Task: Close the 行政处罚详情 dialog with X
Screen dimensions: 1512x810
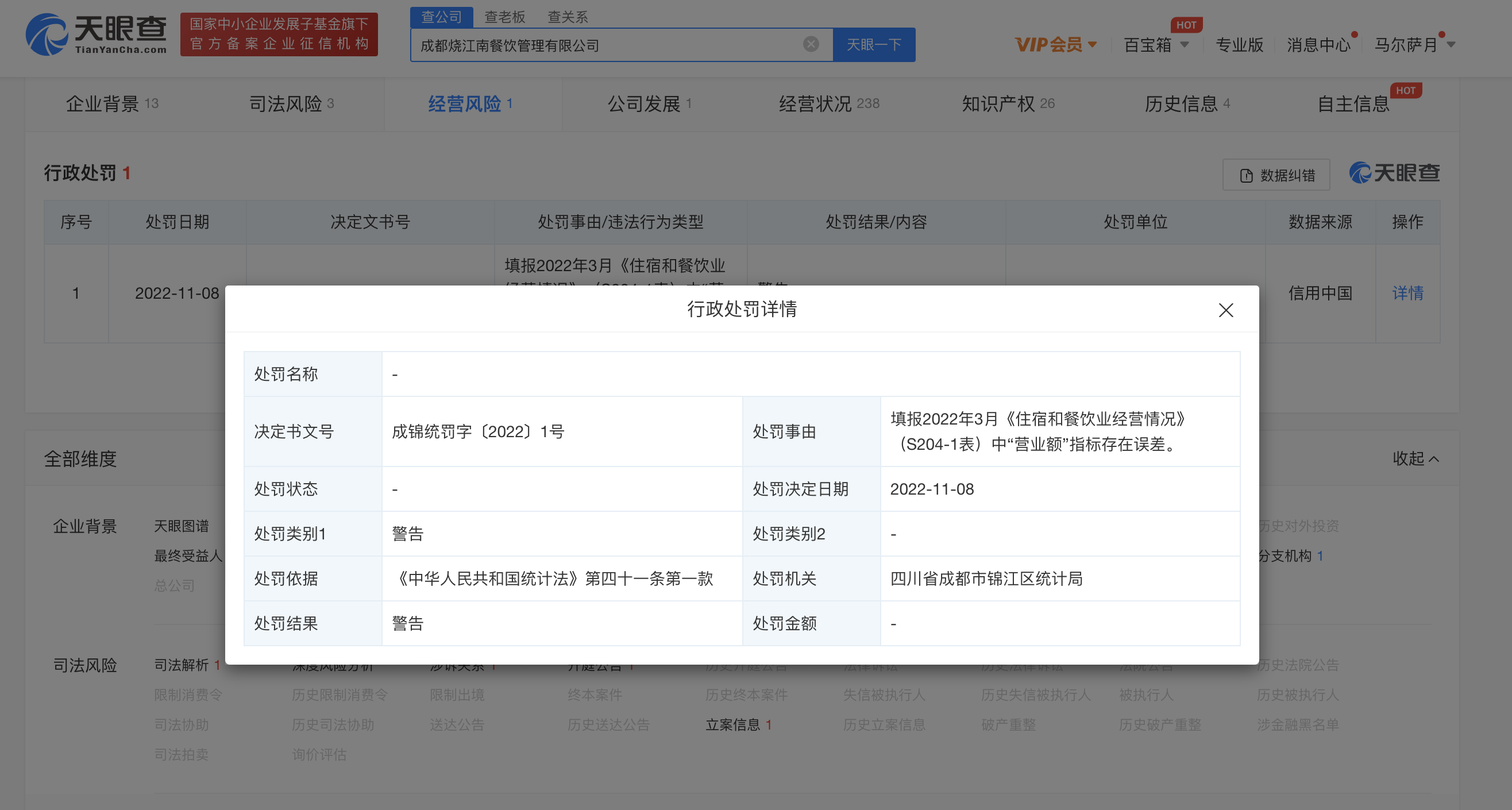Action: pyautogui.click(x=1225, y=310)
